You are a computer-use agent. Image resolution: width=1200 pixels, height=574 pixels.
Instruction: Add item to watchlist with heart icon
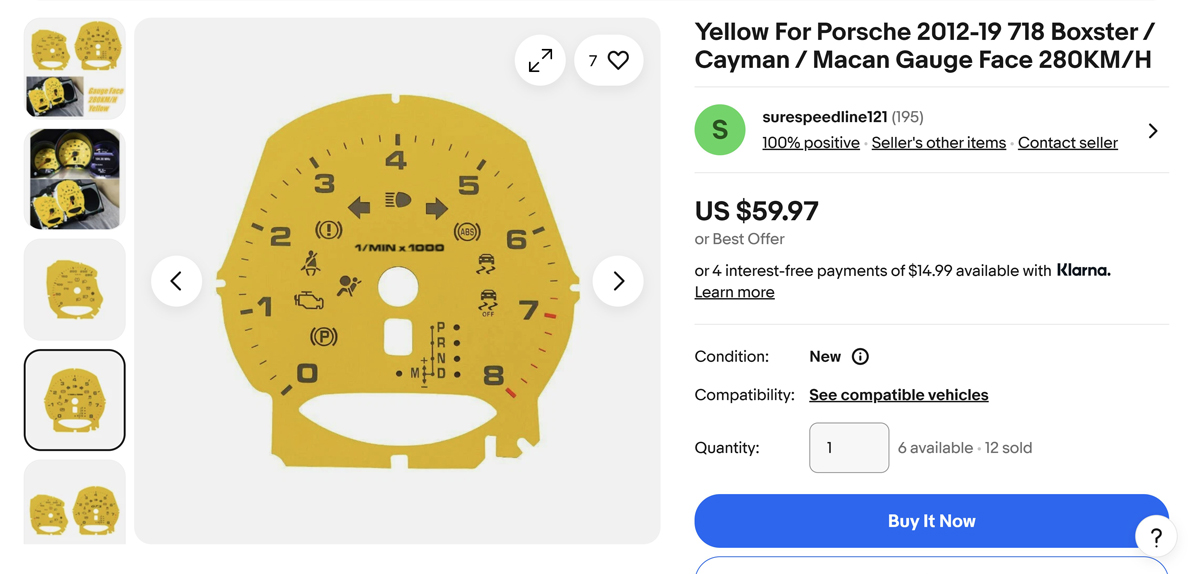click(x=609, y=61)
